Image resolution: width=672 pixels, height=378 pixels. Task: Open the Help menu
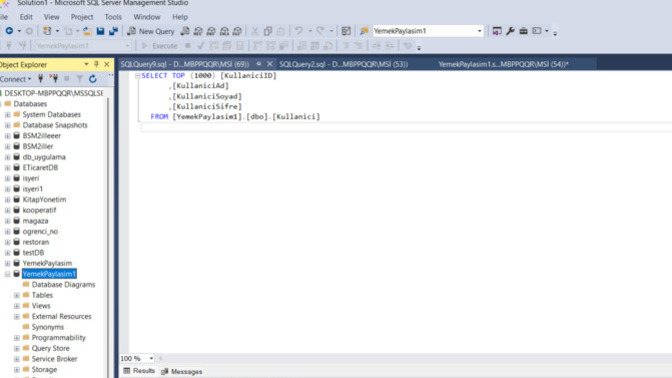point(180,17)
